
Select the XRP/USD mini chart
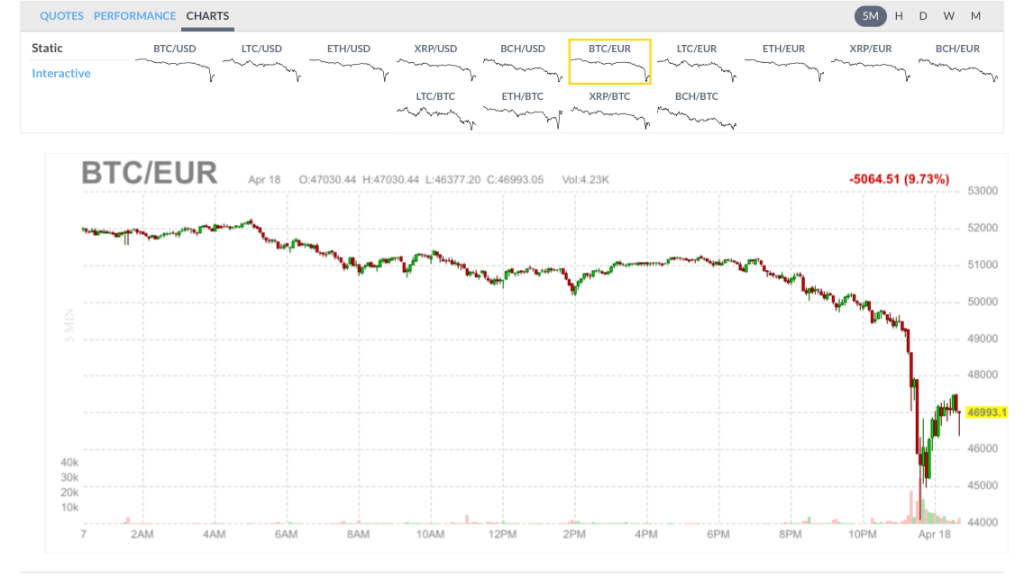pos(435,63)
